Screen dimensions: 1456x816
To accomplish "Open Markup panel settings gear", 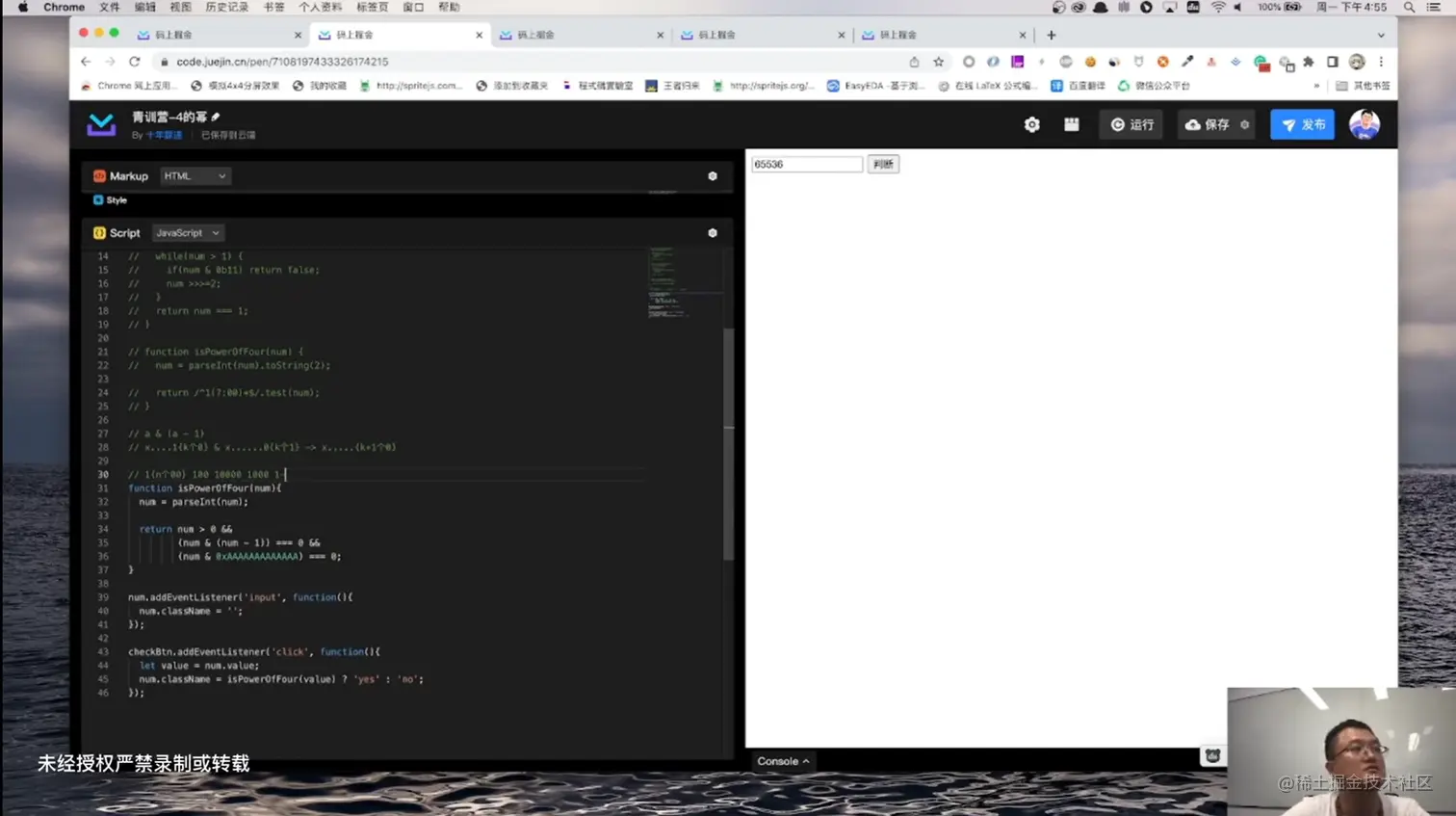I will click(713, 176).
